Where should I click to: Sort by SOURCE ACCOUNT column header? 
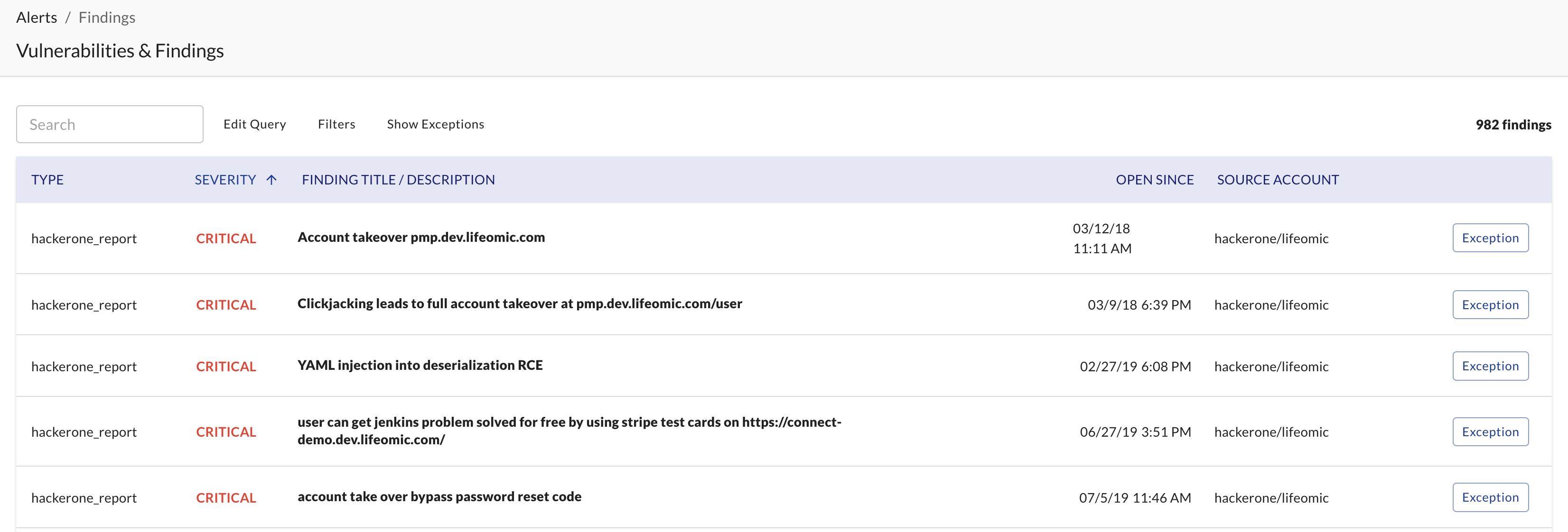click(x=1278, y=179)
